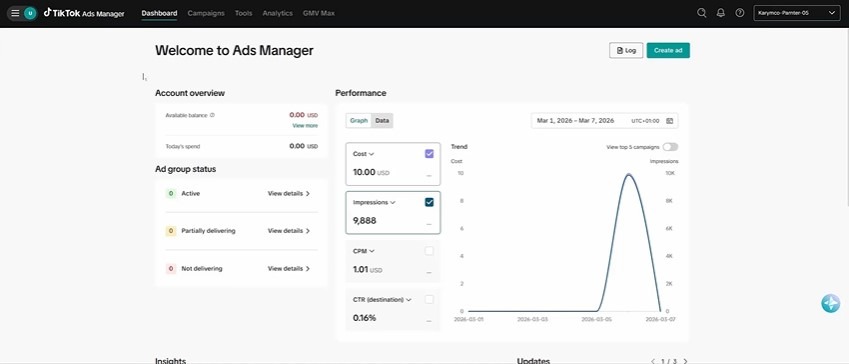Click the yellow Partially delivering status badge
Image resolution: width=849 pixels, height=364 pixels.
[x=171, y=231]
